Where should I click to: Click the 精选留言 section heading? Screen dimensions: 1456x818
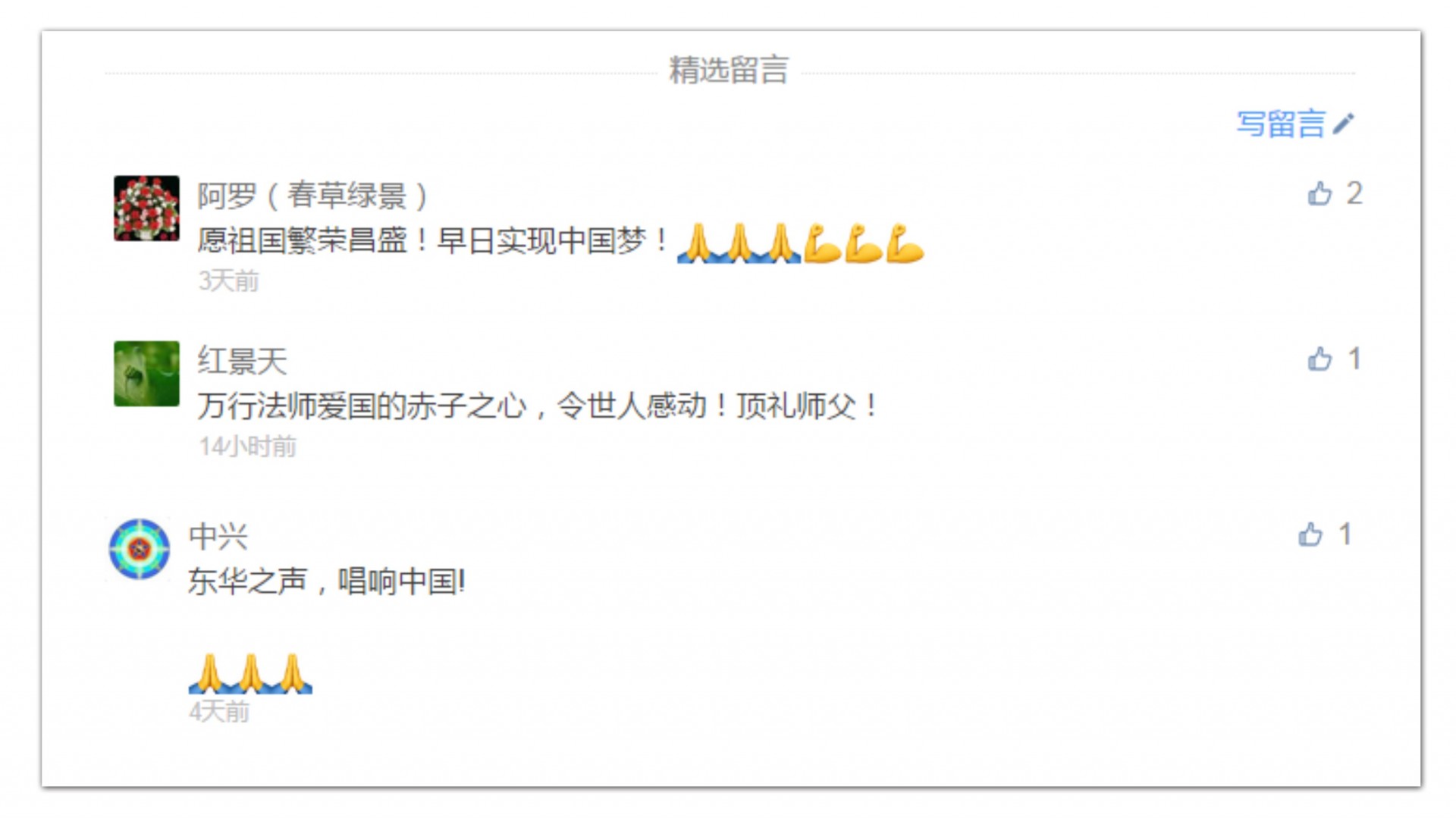click(x=729, y=71)
